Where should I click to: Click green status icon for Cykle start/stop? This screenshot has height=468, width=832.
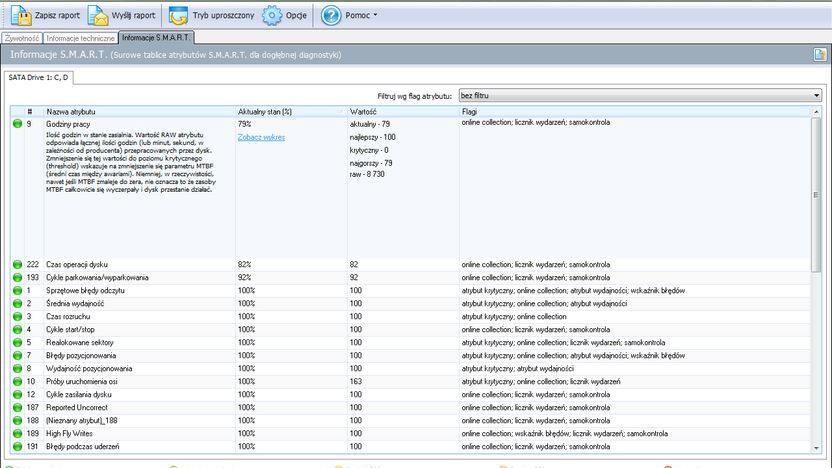[x=18, y=330]
